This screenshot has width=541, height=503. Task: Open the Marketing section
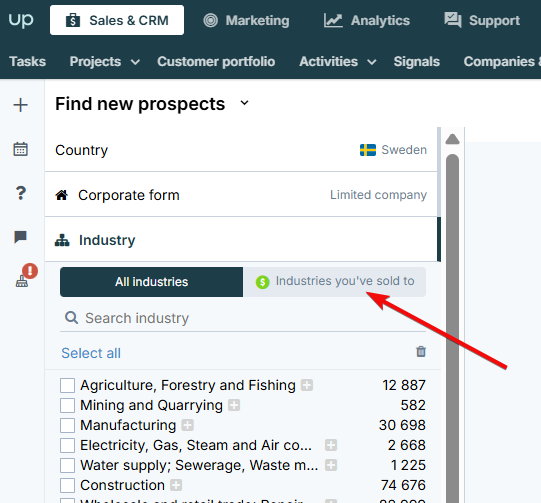pyautogui.click(x=246, y=20)
